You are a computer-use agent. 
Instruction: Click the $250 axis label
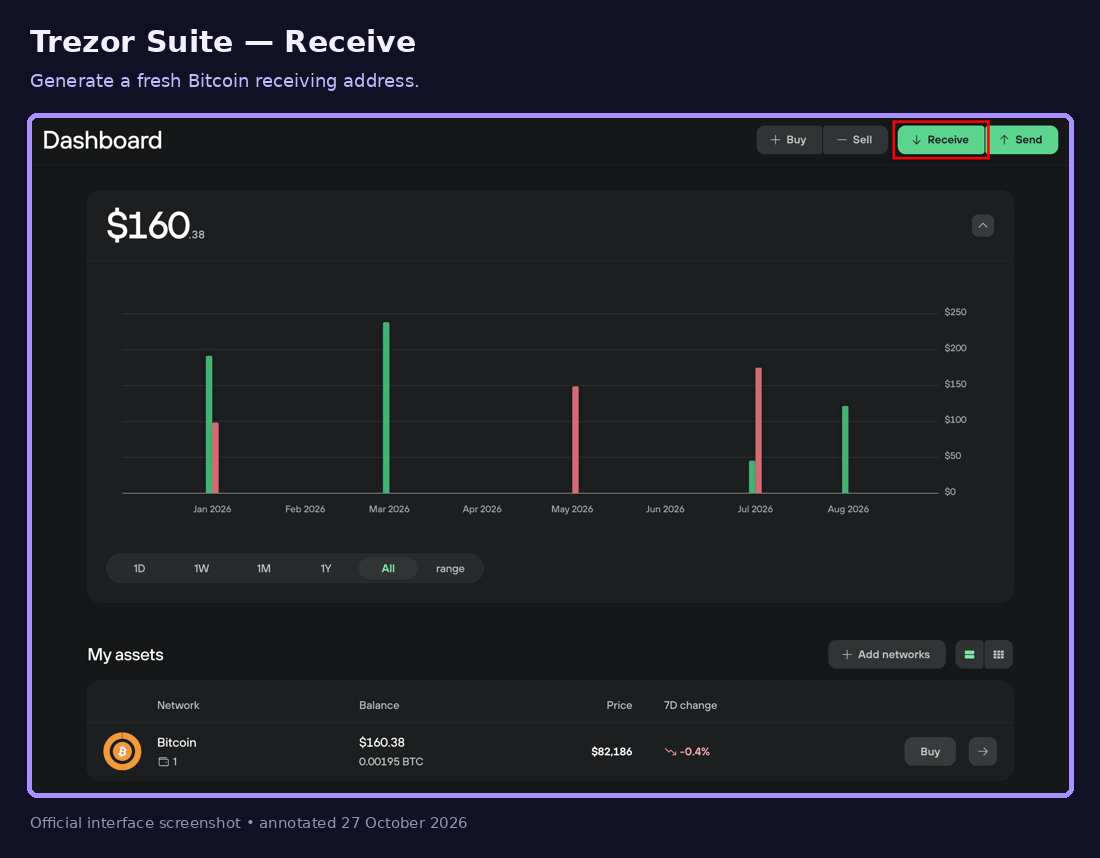955,312
